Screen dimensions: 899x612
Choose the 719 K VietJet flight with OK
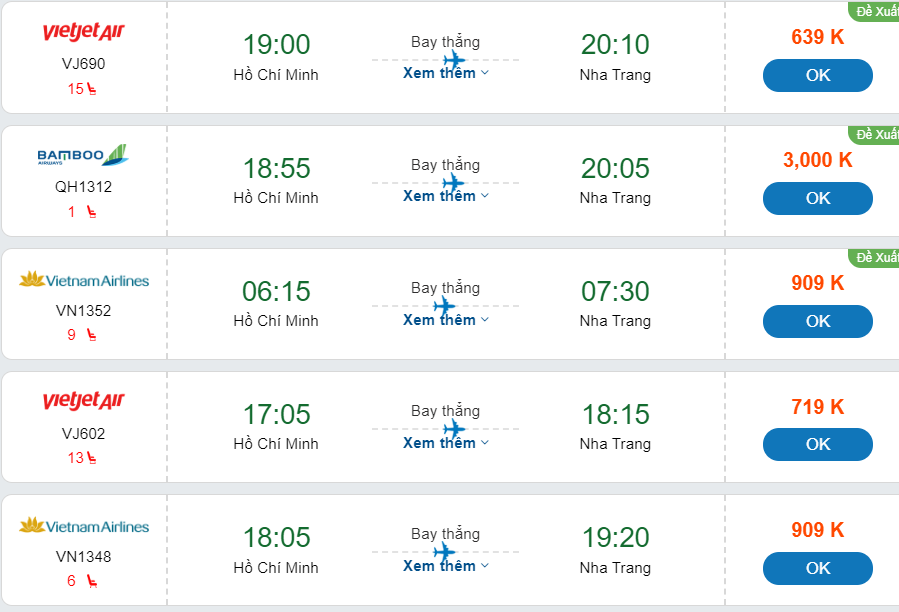817,444
